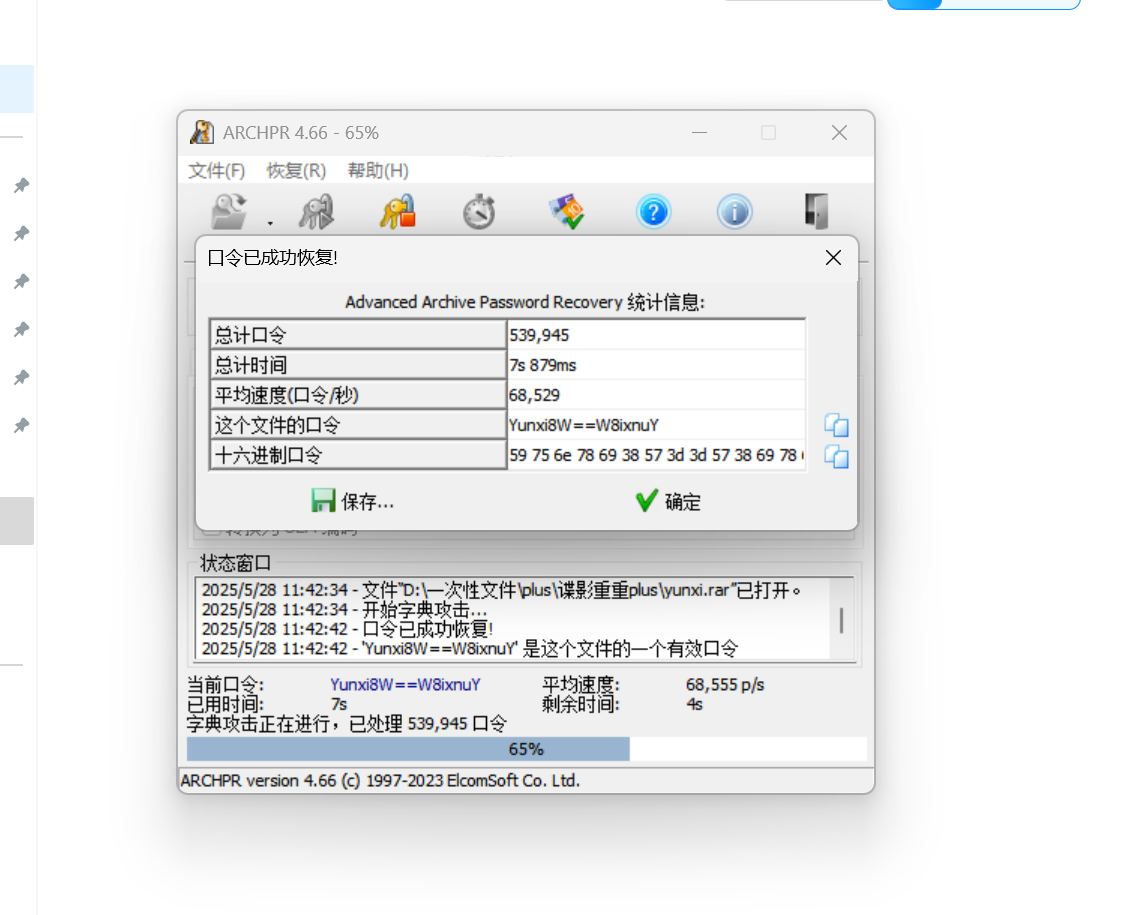Click the fourth pin icon in left sidebar
Viewport: 1140px width, 915px height.
tap(22, 329)
